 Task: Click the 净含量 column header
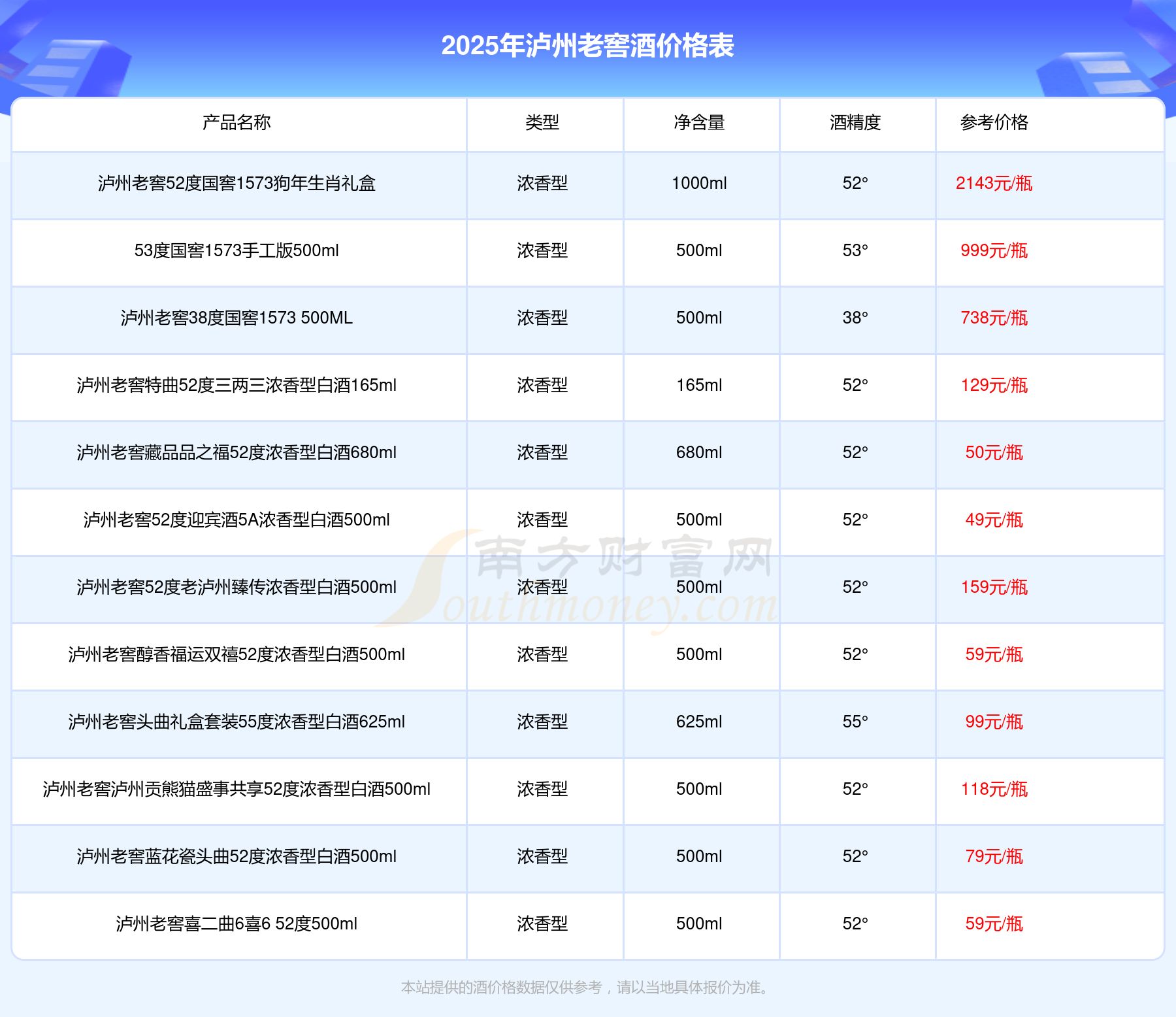(x=699, y=122)
